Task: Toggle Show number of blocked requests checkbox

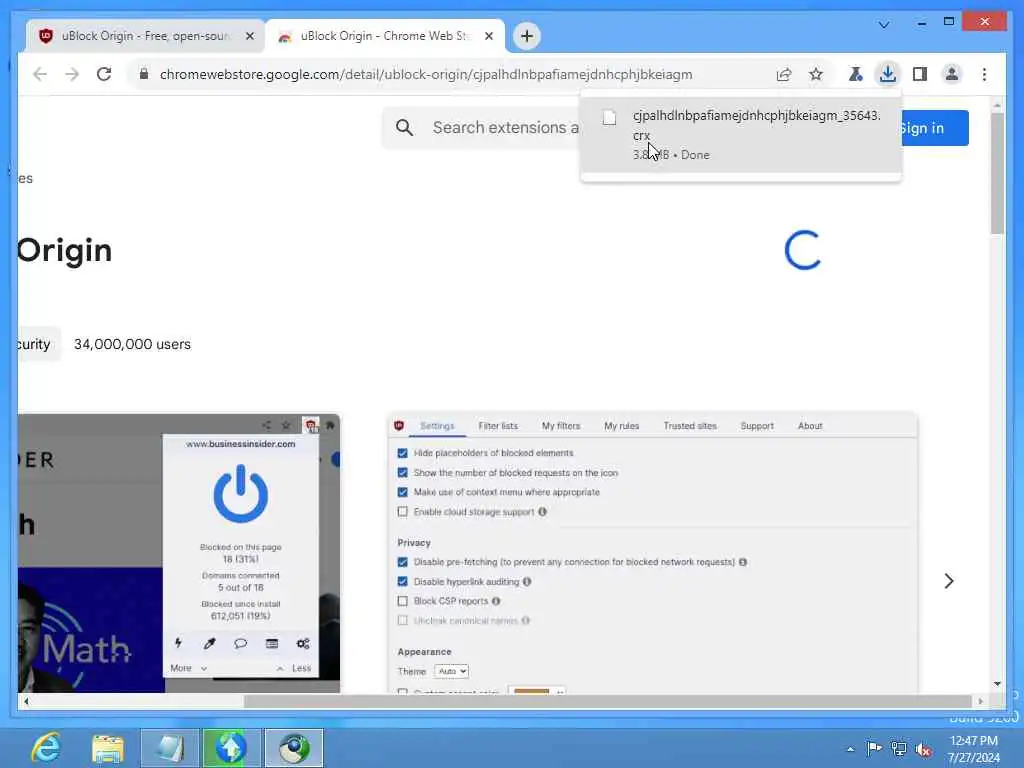Action: point(402,472)
